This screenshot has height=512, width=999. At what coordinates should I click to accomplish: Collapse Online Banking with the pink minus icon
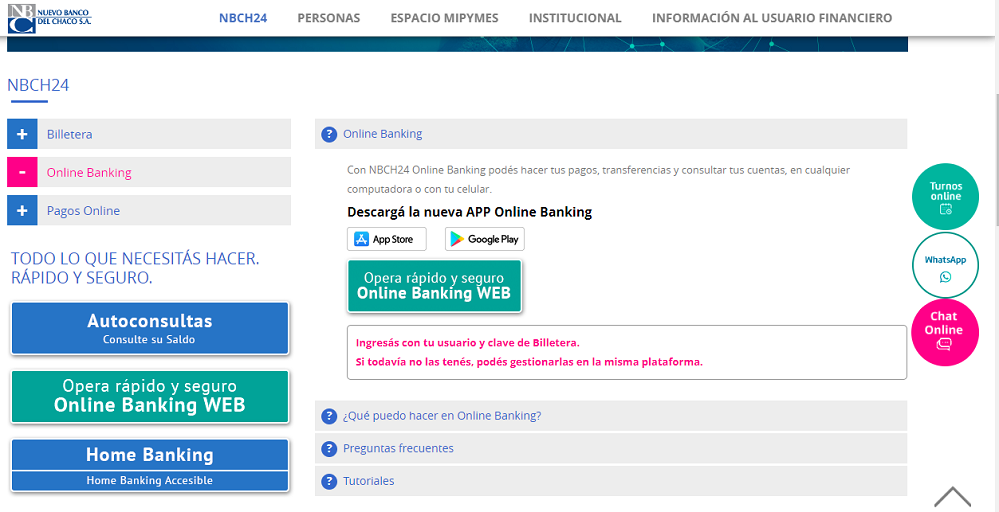22,173
